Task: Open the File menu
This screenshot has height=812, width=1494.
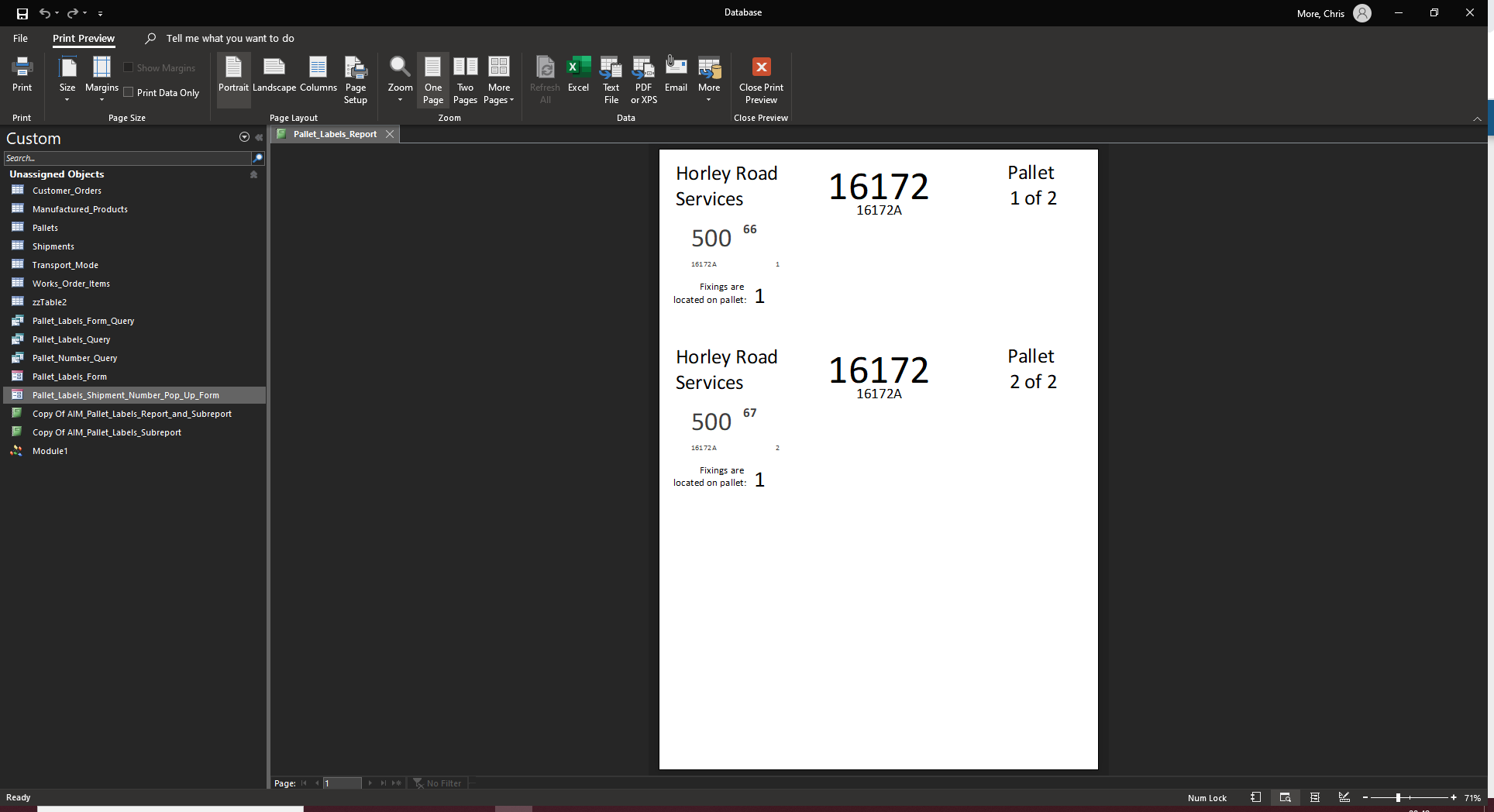Action: [x=20, y=39]
